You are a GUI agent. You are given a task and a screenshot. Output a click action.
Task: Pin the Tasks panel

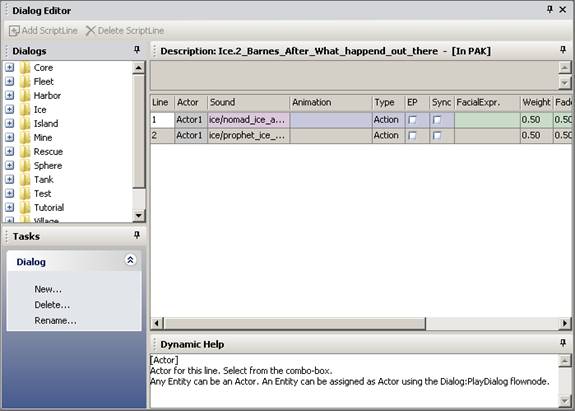137,235
